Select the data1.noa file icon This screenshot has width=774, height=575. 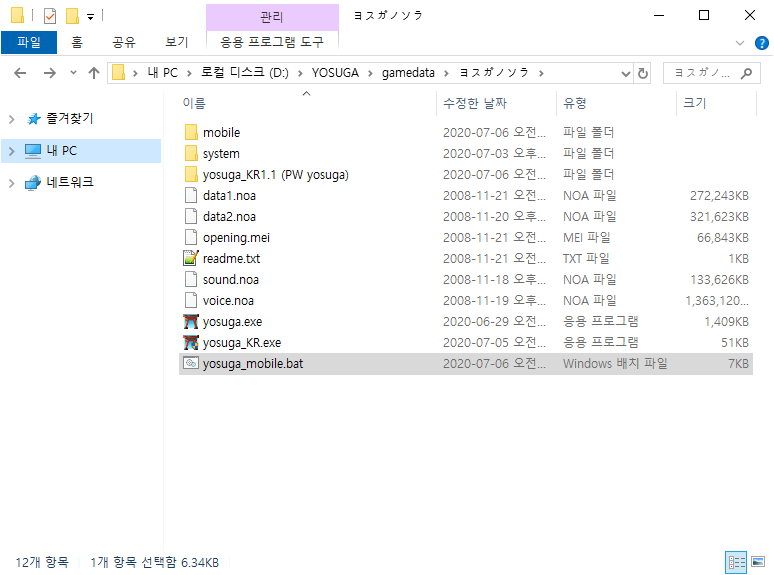pyautogui.click(x=191, y=195)
